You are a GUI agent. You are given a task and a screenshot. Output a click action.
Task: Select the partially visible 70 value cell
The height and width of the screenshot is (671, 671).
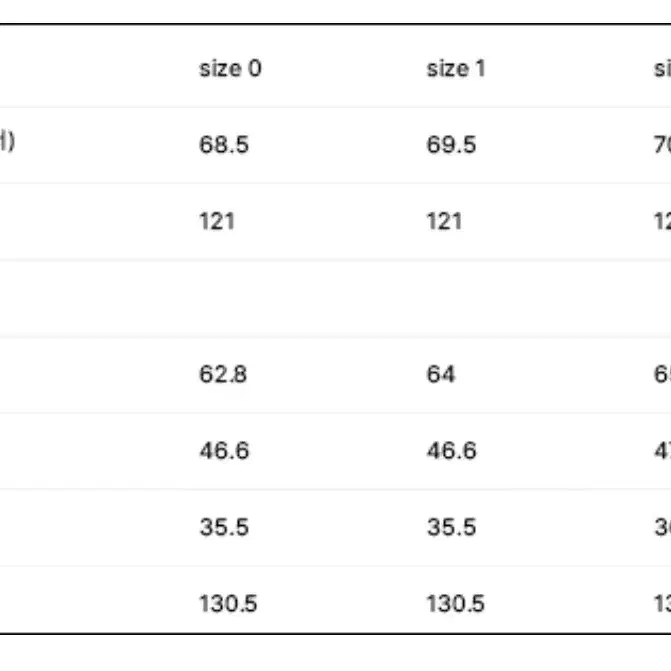(x=662, y=145)
